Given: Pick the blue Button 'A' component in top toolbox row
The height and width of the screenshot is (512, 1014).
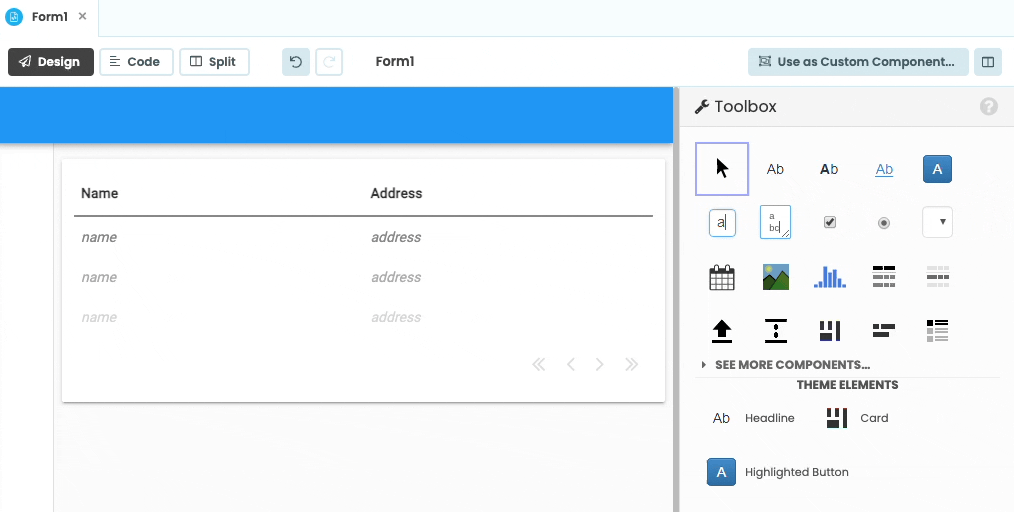Looking at the screenshot, I should (x=937, y=169).
